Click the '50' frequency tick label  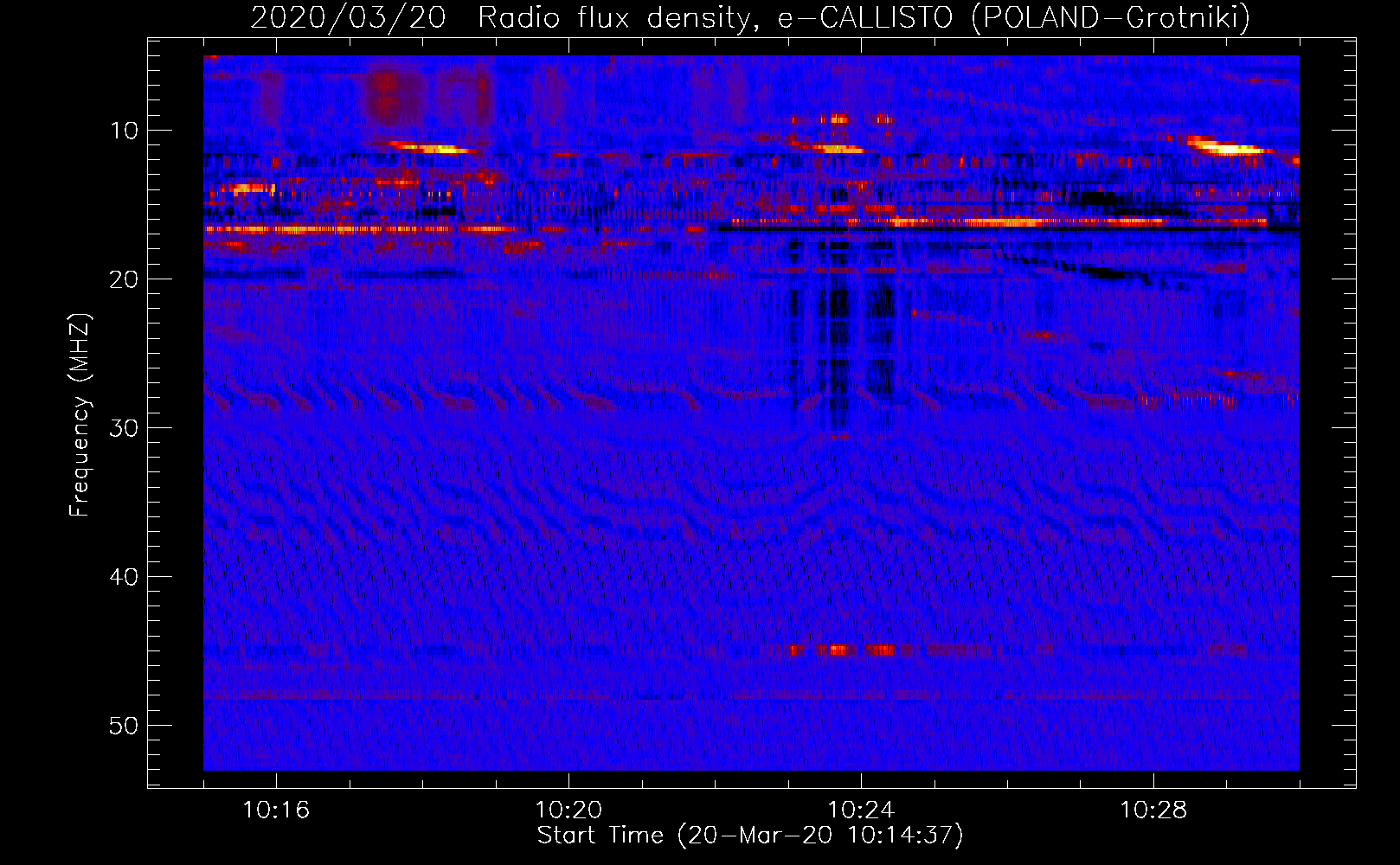[x=125, y=726]
